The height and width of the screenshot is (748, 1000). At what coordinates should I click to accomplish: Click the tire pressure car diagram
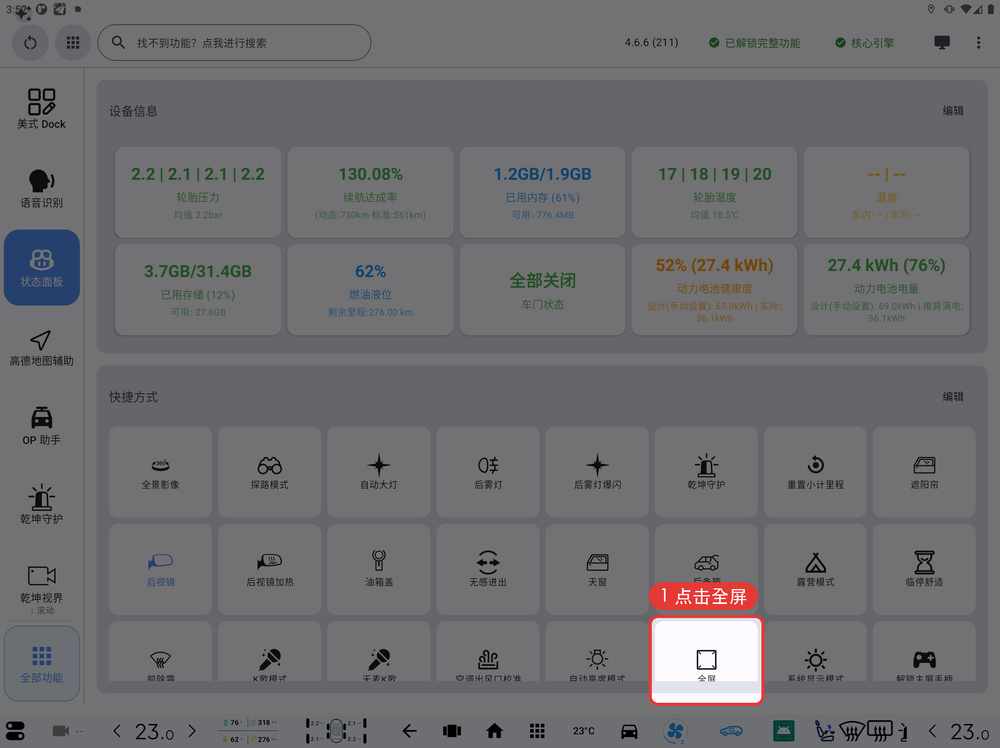(336, 731)
